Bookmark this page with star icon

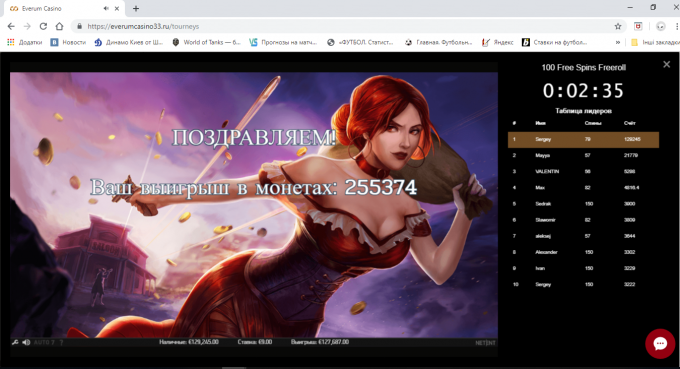pos(618,26)
